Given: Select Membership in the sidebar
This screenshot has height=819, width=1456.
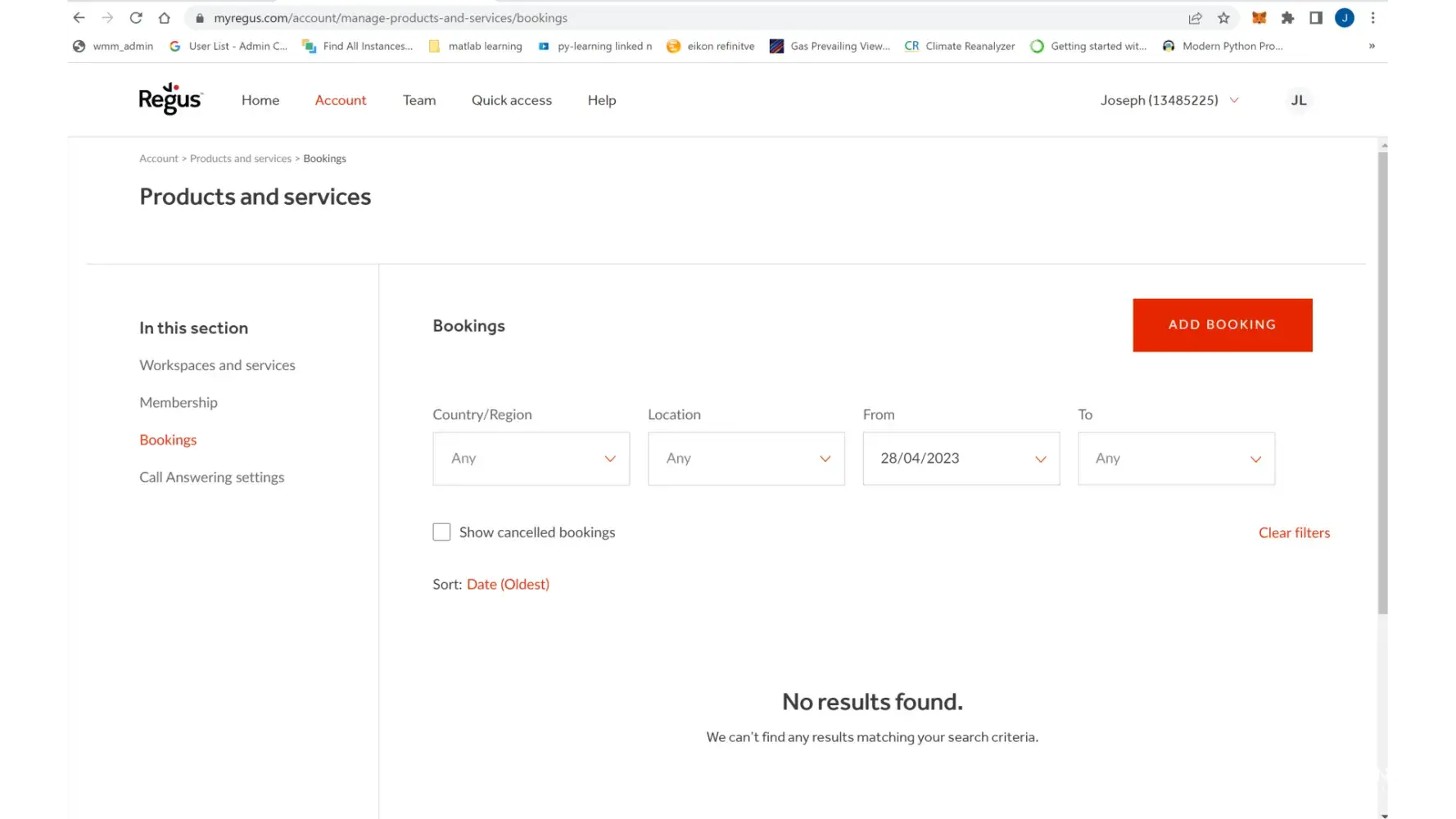Looking at the screenshot, I should click(179, 402).
